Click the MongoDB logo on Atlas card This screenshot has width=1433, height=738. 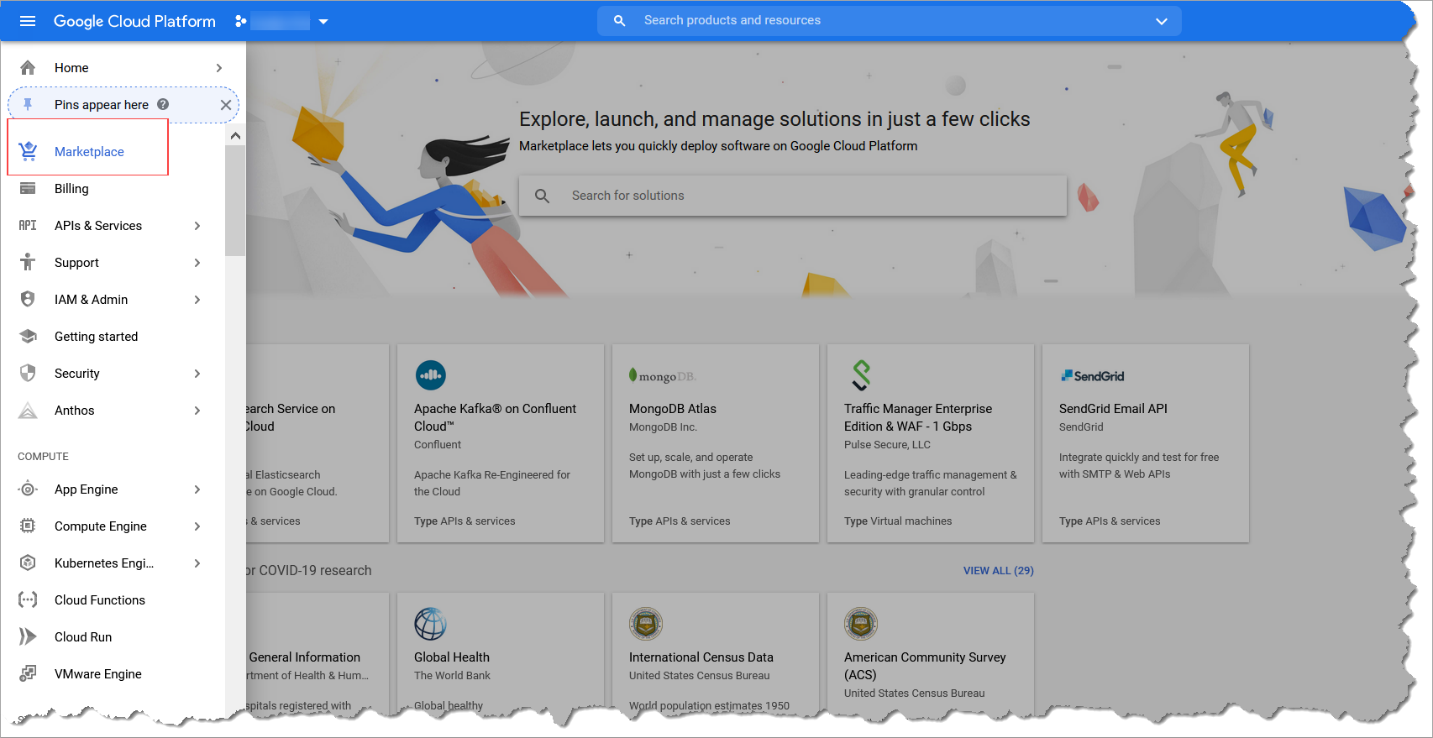click(x=662, y=376)
